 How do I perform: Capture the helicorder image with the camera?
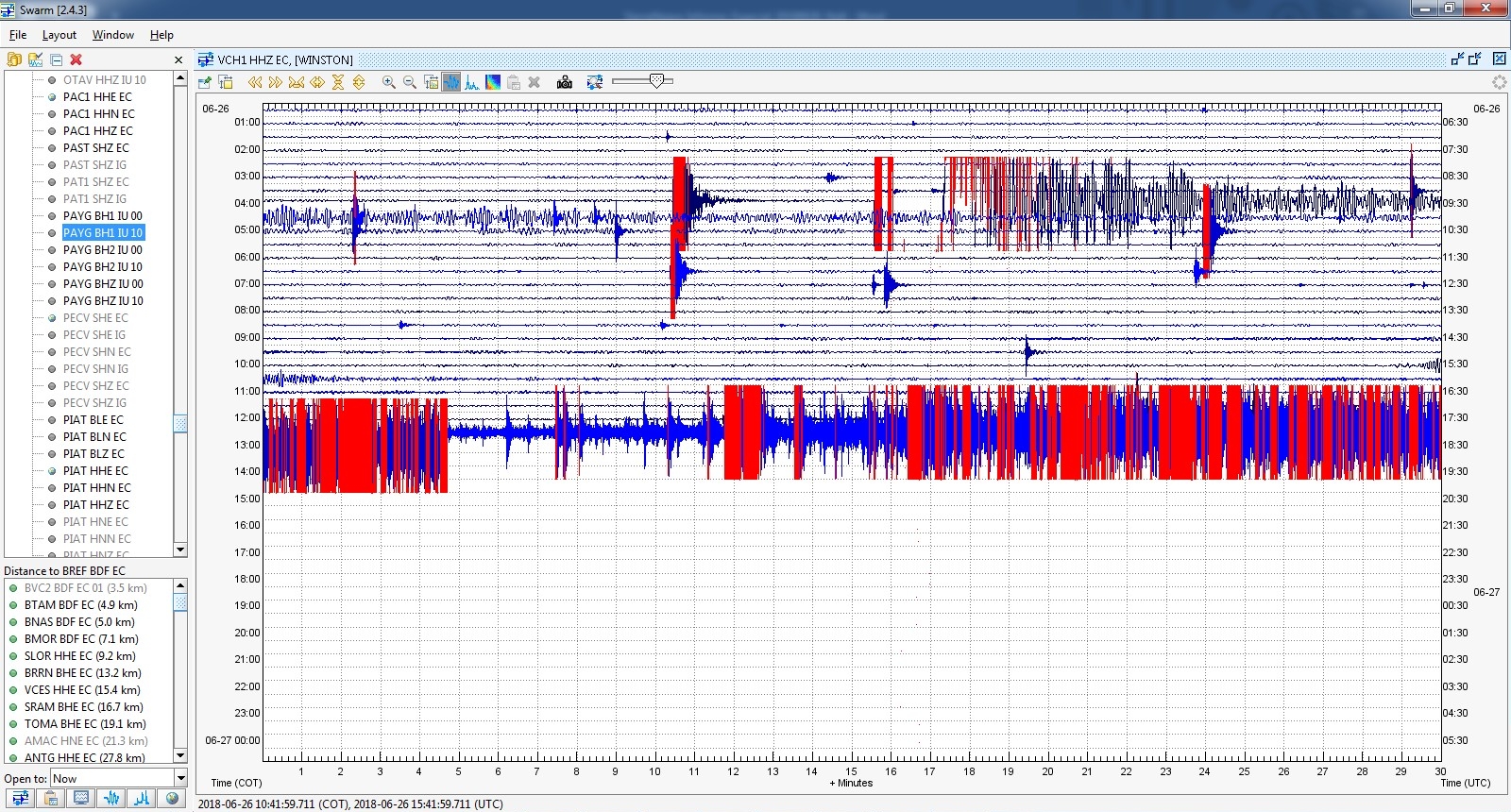pyautogui.click(x=565, y=82)
